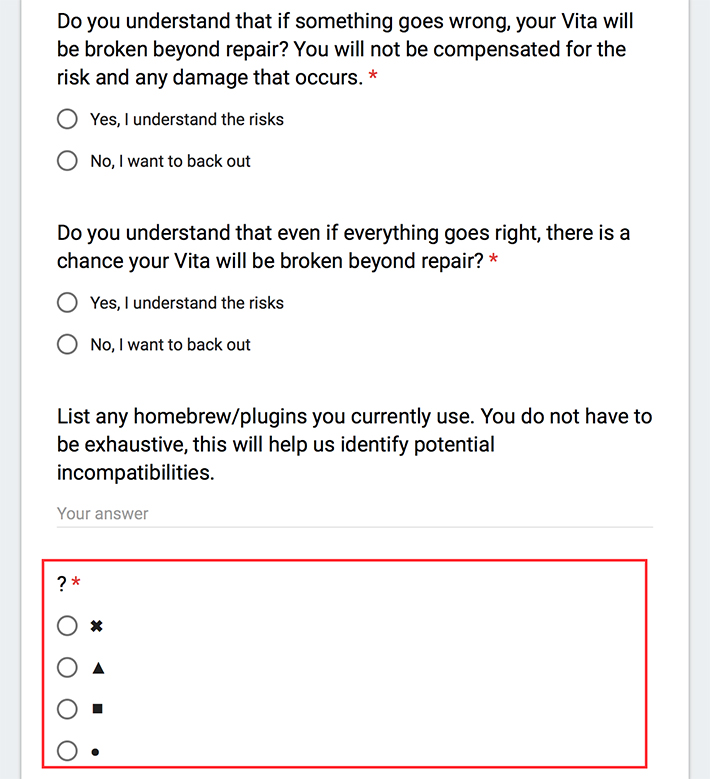
Task: Select 'No, I want to back out' radio for something-goes-wrong question
Action: click(67, 161)
